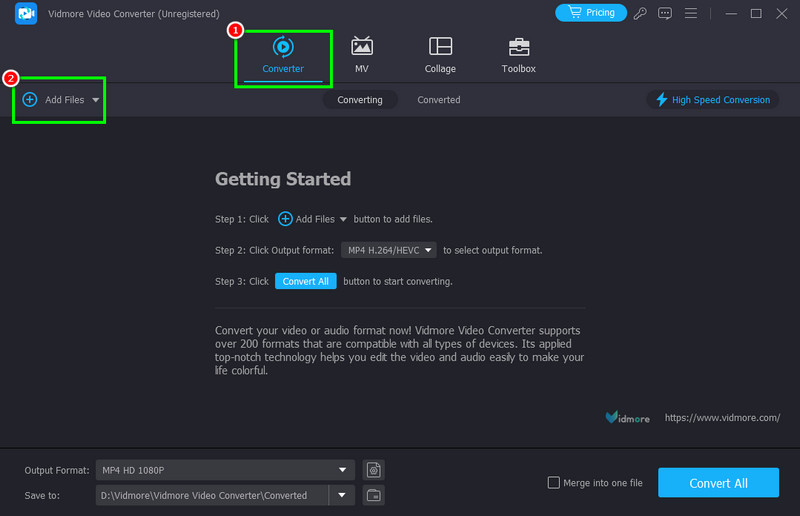Open the save folder icon

point(373,495)
